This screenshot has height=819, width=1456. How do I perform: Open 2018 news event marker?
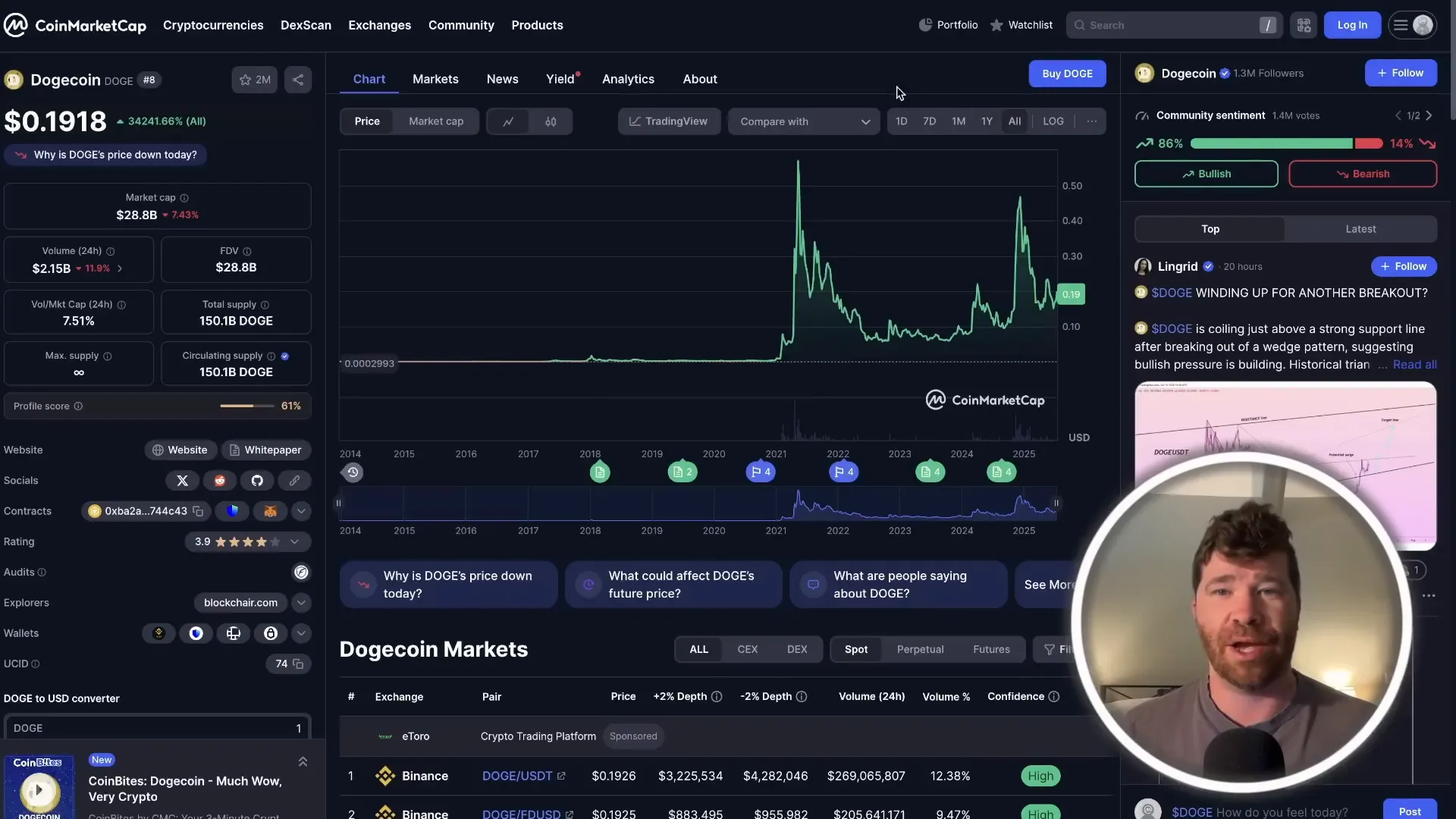600,472
